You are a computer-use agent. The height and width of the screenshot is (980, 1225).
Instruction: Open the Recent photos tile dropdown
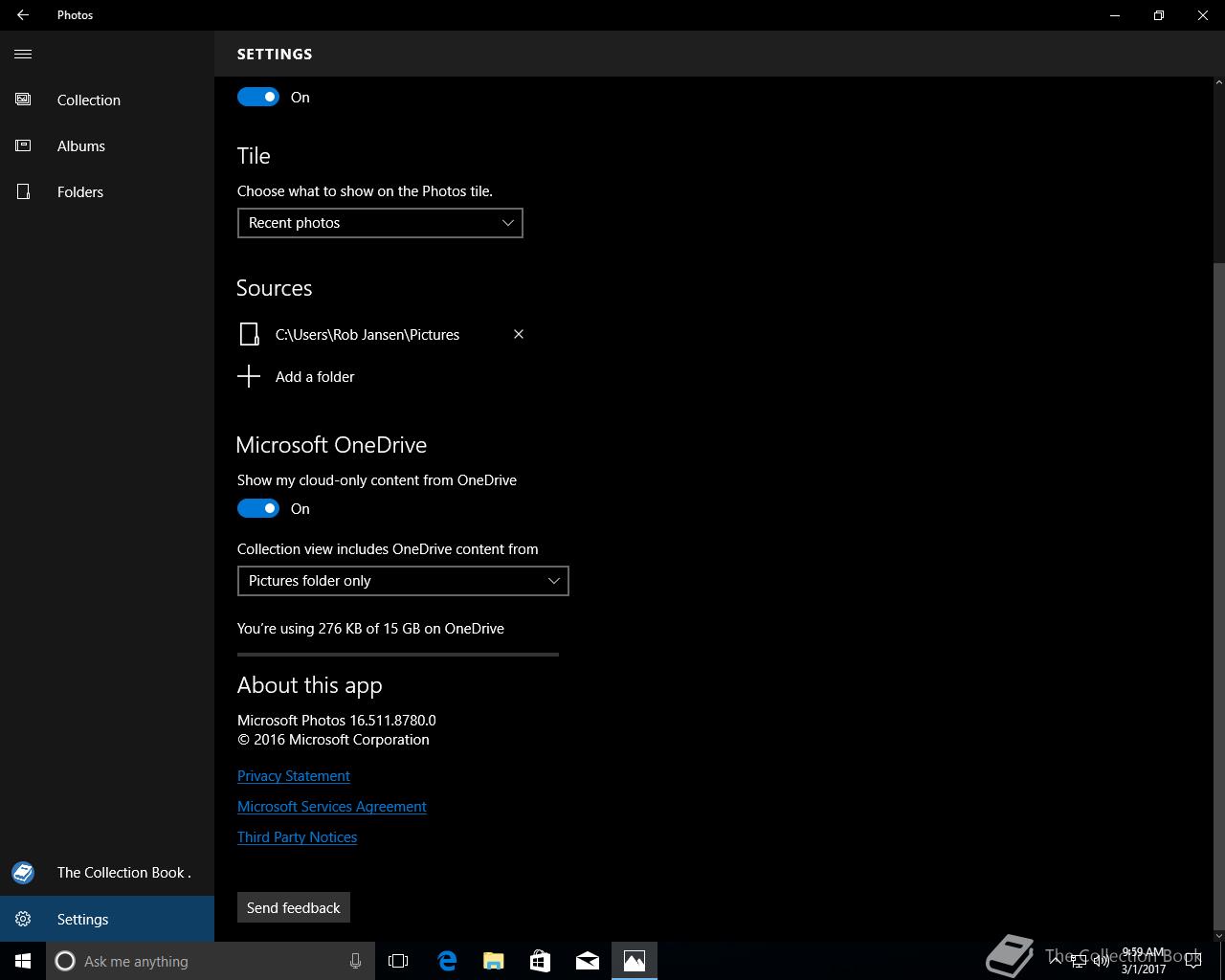coord(380,223)
